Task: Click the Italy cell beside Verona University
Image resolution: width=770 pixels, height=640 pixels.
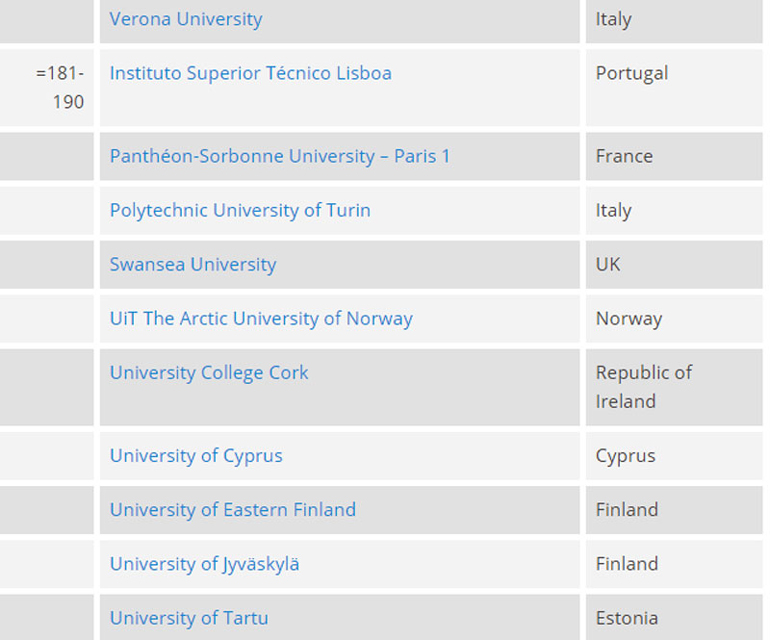Action: coord(614,19)
